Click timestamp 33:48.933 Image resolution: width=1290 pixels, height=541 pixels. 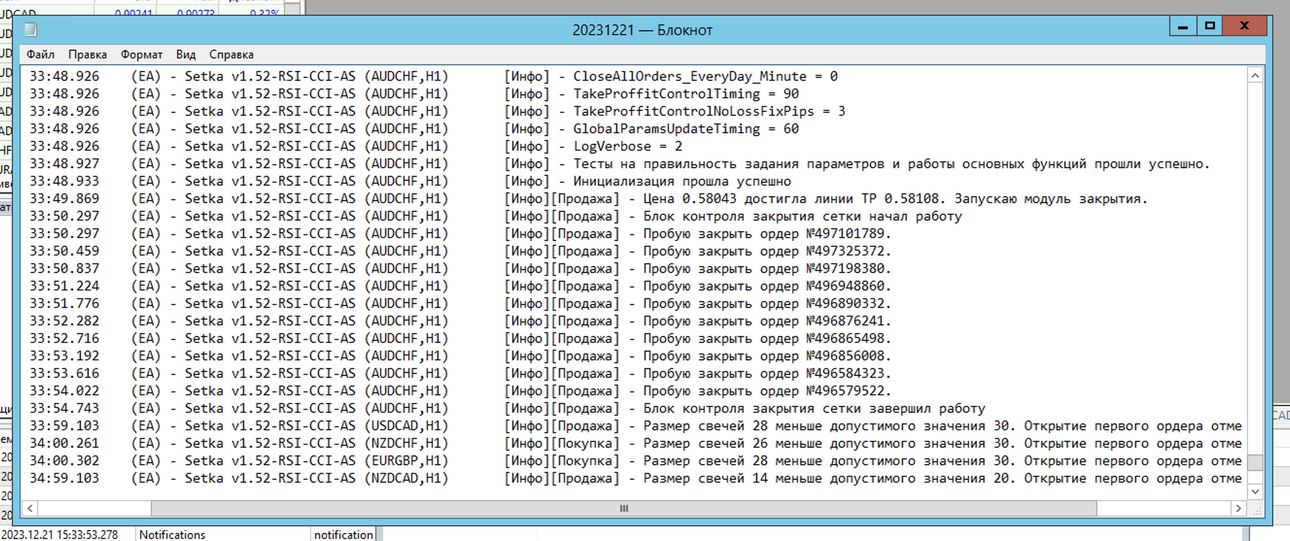click(x=64, y=181)
